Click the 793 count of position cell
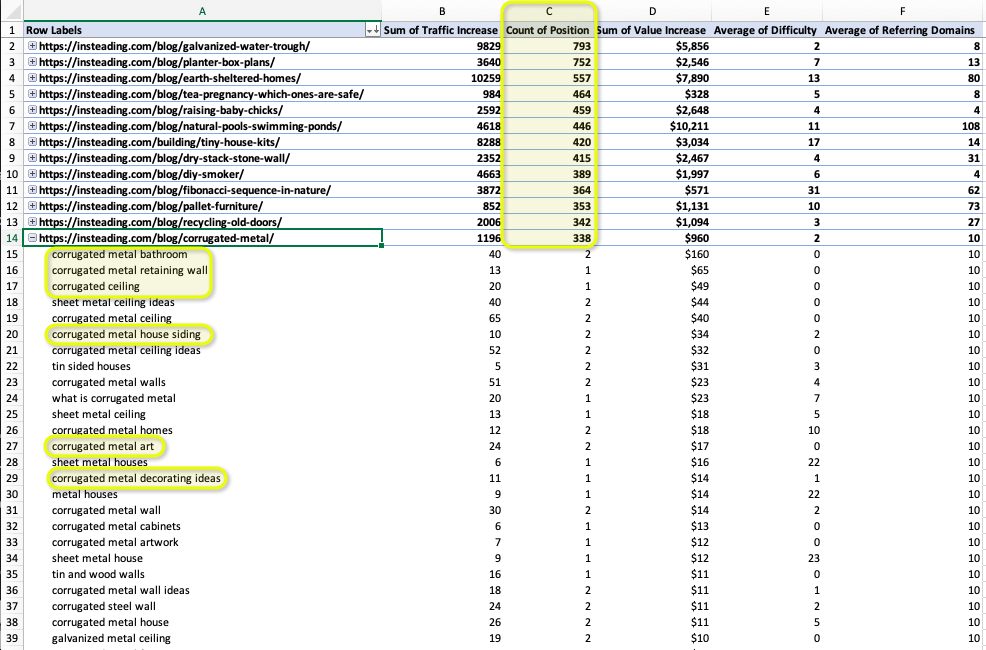 coord(548,46)
